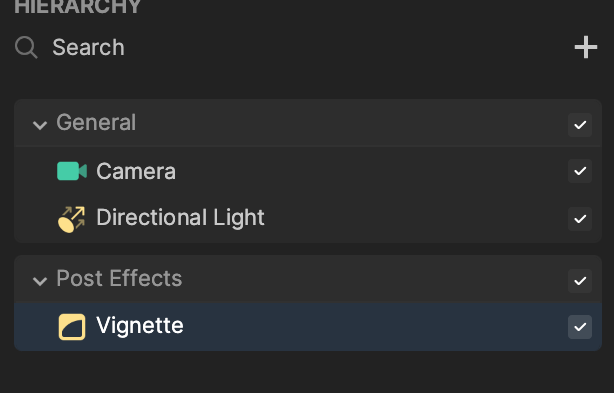Click the General group header label
The height and width of the screenshot is (393, 614).
[96, 123]
